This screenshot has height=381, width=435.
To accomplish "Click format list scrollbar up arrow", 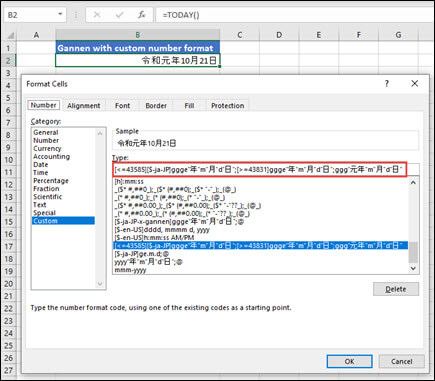I will [x=413, y=182].
